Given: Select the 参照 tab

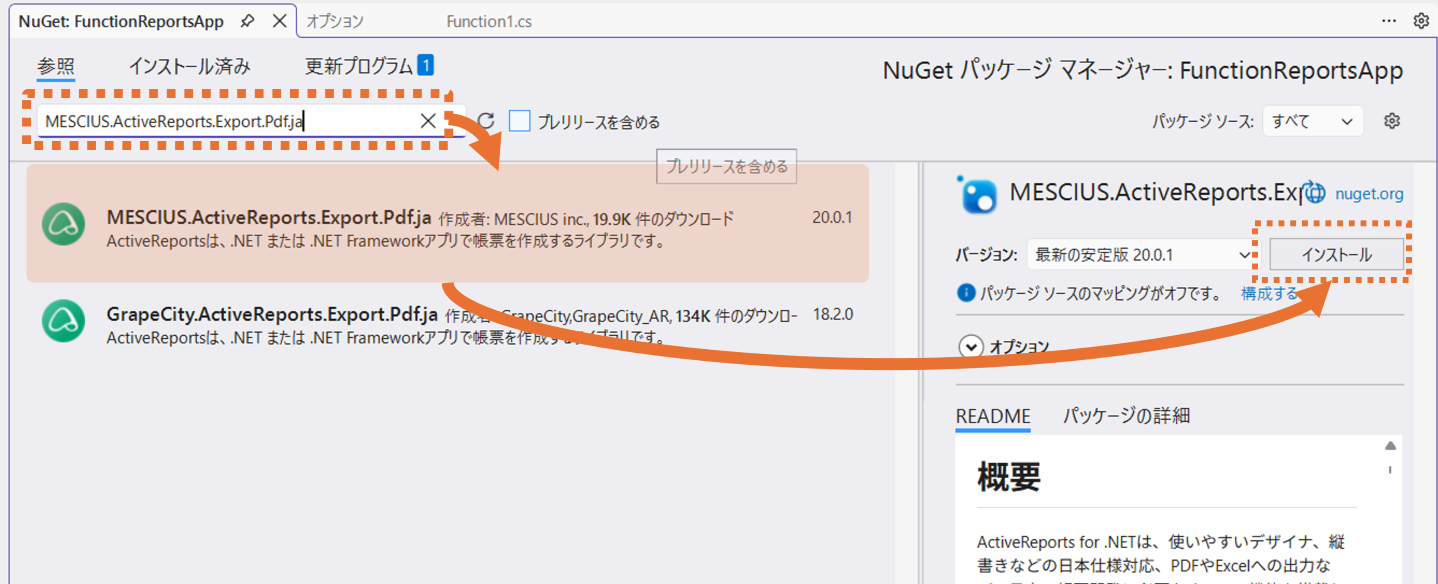Looking at the screenshot, I should [x=56, y=67].
